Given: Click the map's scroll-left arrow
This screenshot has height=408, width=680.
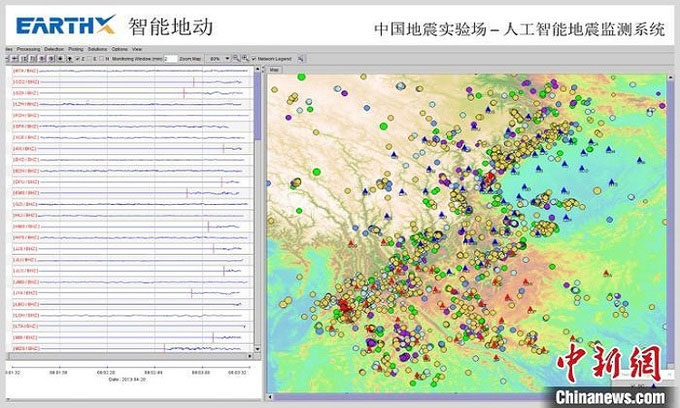Looking at the screenshot, I should (270, 396).
